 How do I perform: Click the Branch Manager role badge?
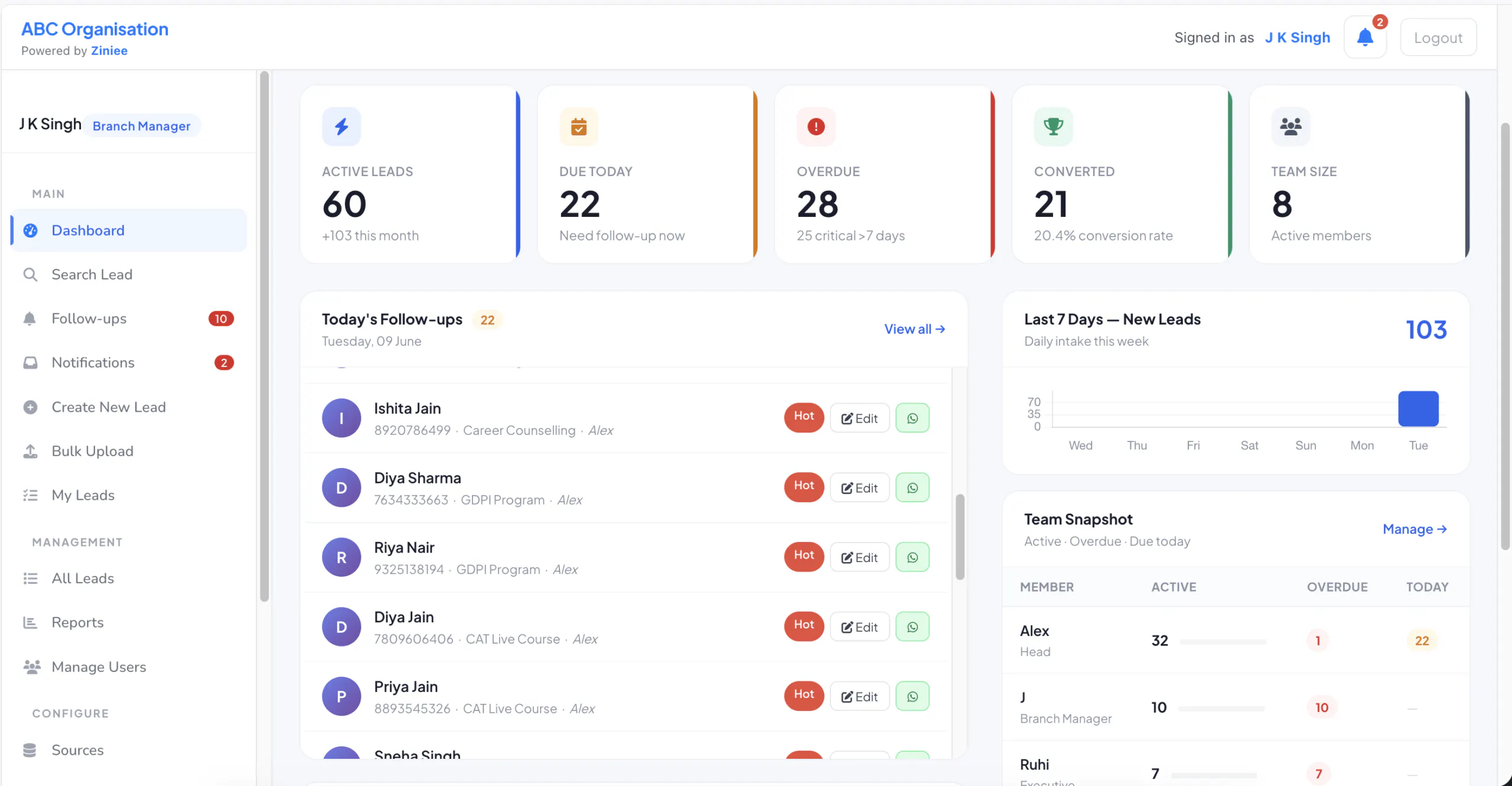tap(141, 126)
